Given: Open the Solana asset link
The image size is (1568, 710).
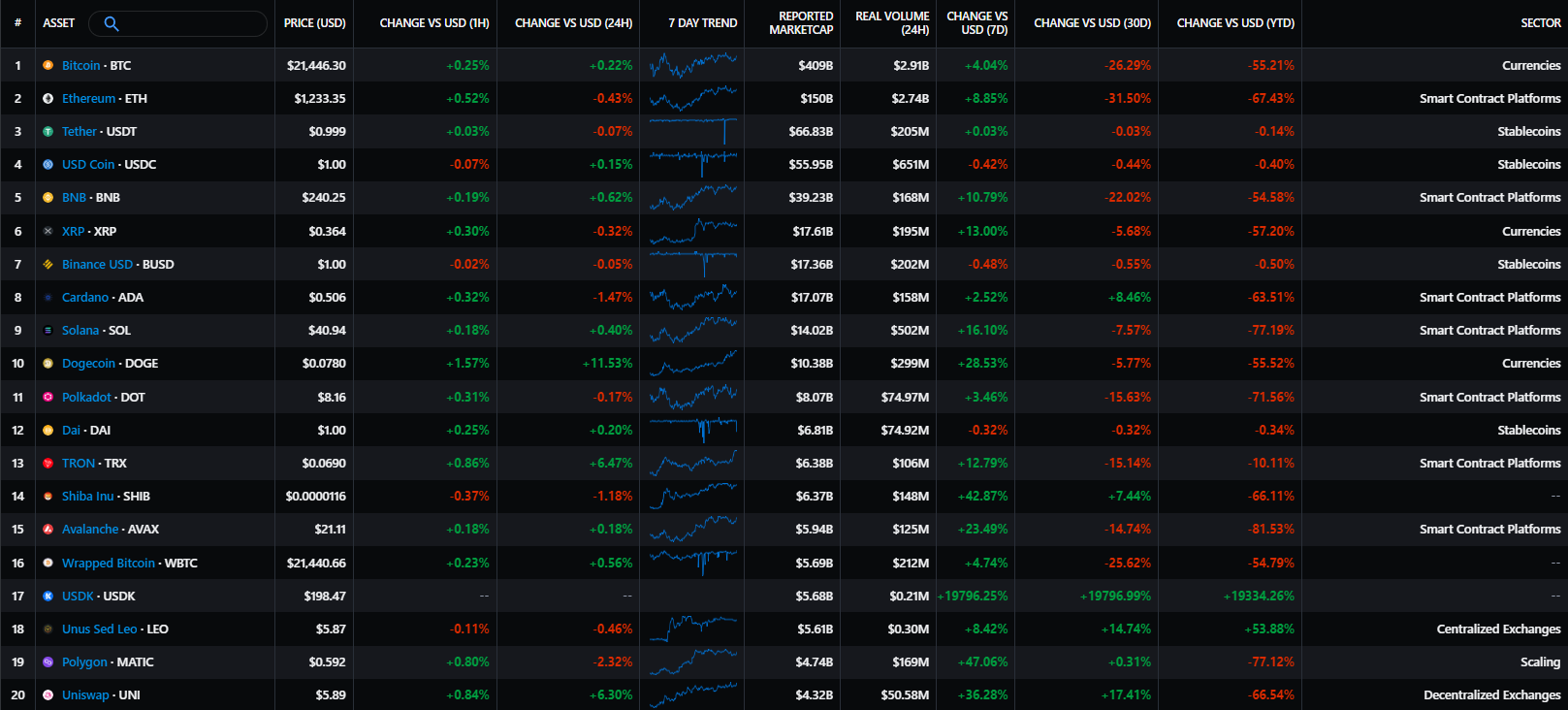Looking at the screenshot, I should (80, 331).
